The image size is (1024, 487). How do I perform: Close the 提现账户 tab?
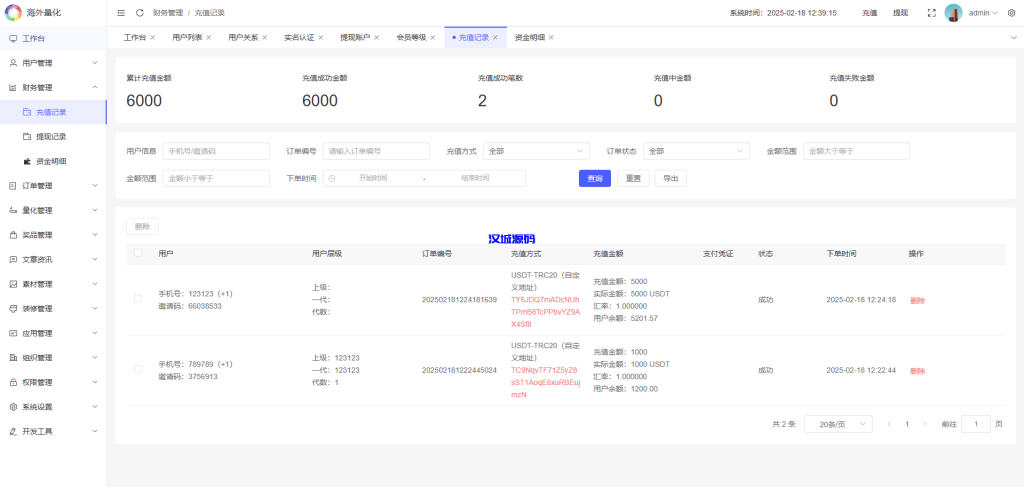tap(377, 38)
